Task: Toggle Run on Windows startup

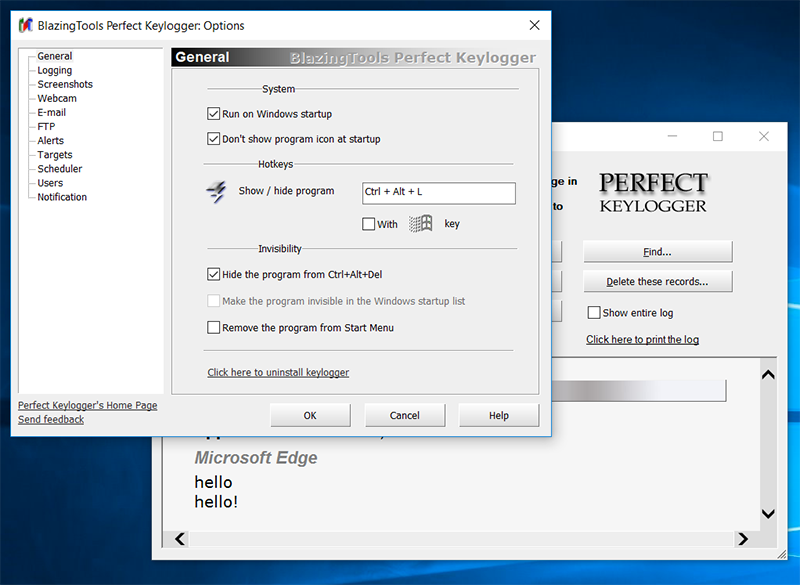Action: click(x=213, y=114)
